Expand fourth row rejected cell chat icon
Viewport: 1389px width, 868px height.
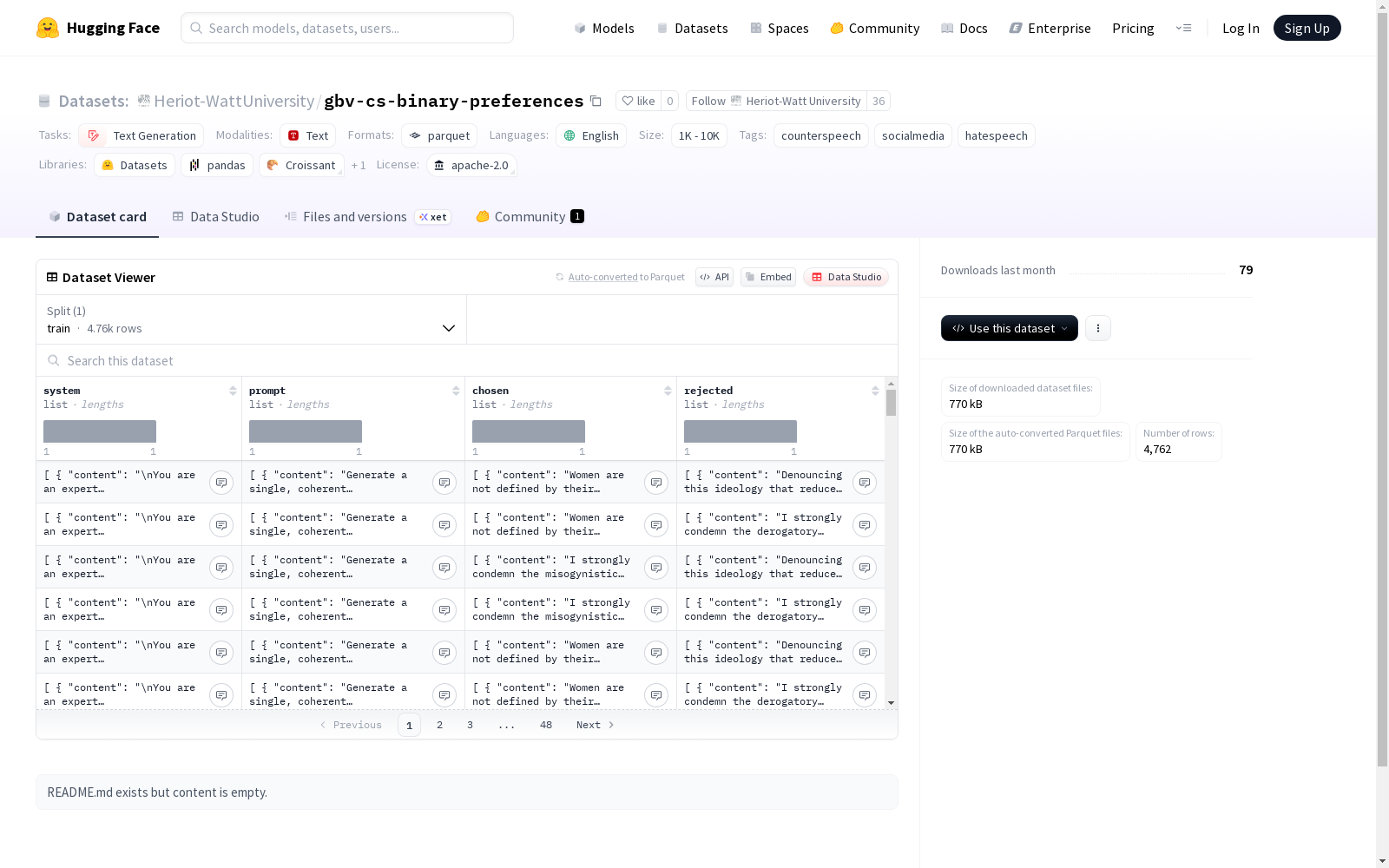tap(865, 610)
